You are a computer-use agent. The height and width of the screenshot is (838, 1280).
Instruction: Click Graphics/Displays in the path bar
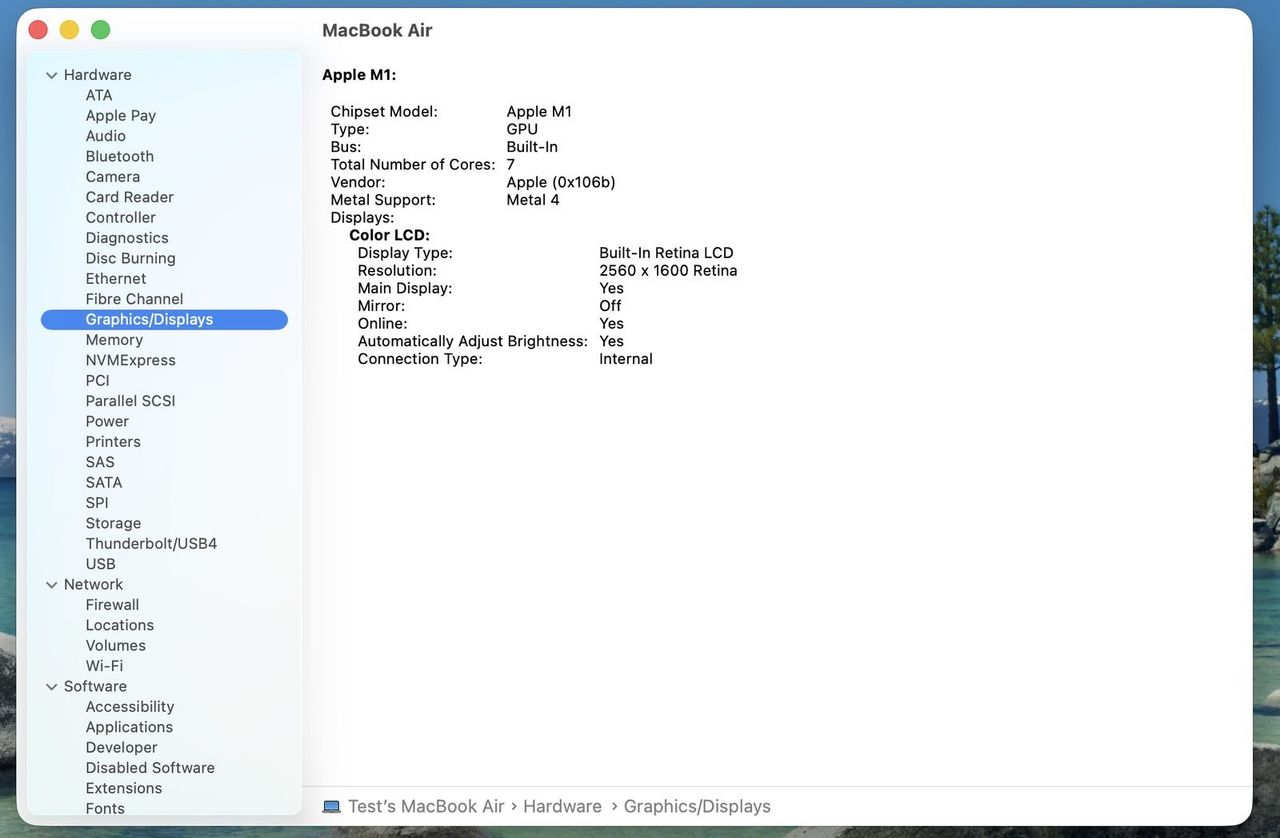click(x=697, y=806)
